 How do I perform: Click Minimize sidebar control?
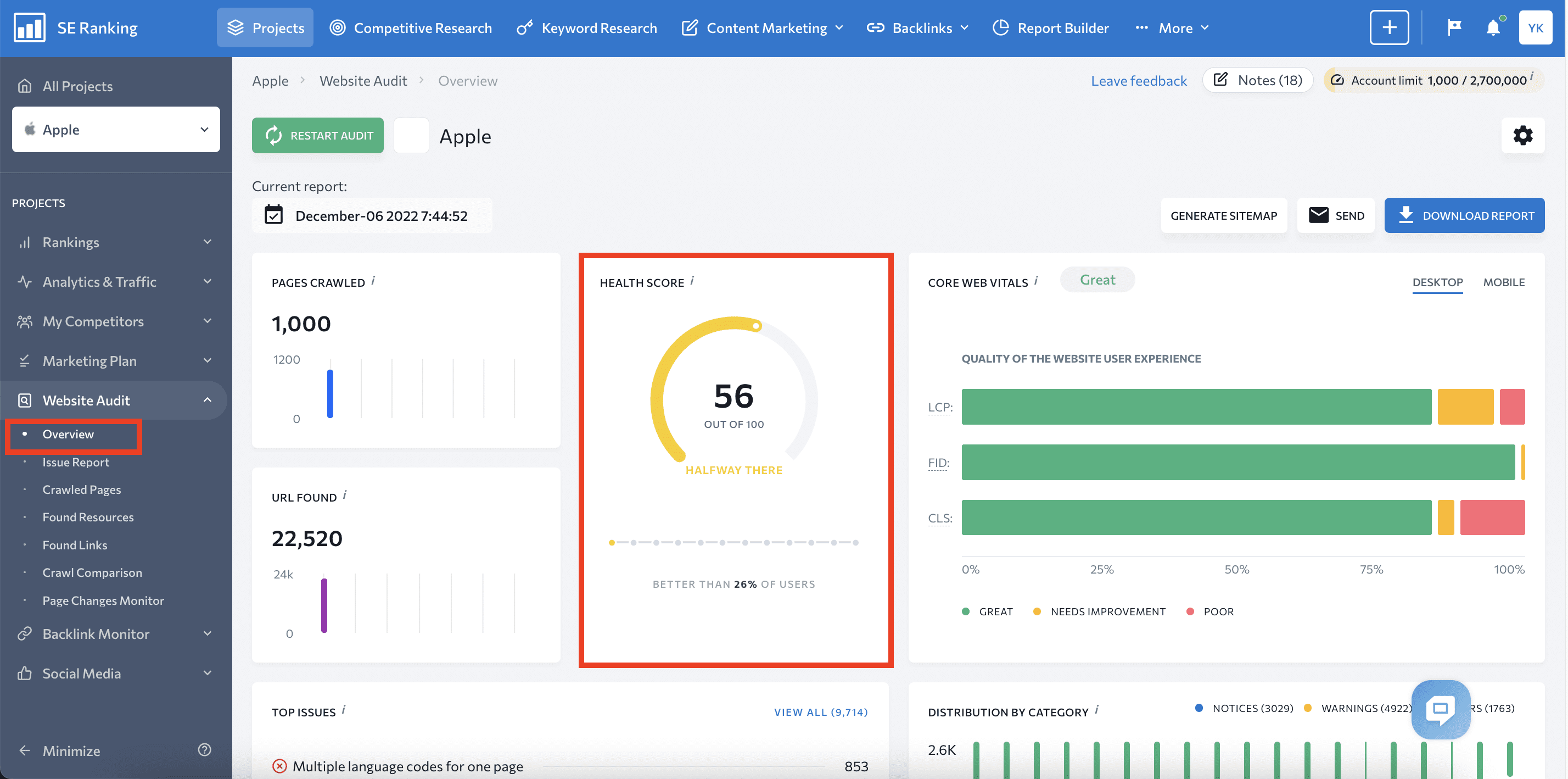tap(60, 750)
